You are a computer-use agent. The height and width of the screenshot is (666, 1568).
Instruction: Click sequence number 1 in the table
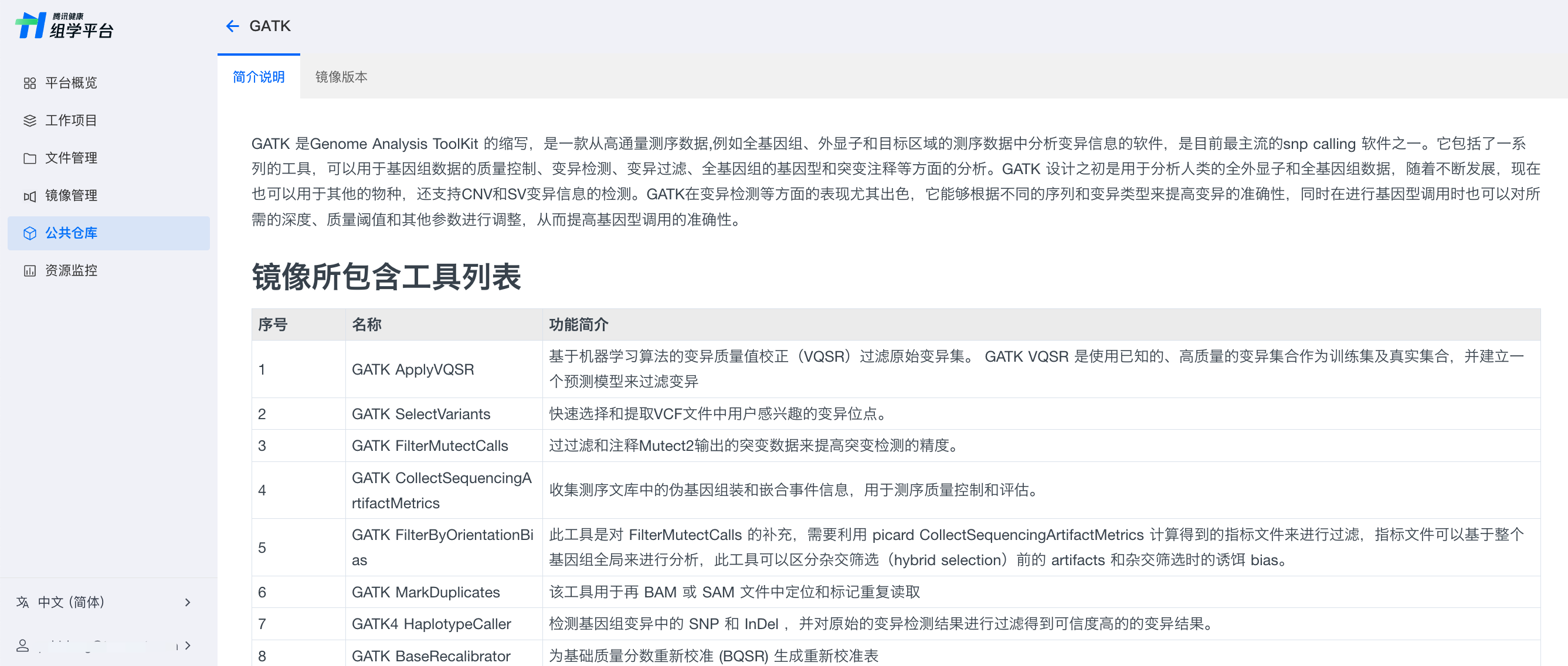coord(262,369)
